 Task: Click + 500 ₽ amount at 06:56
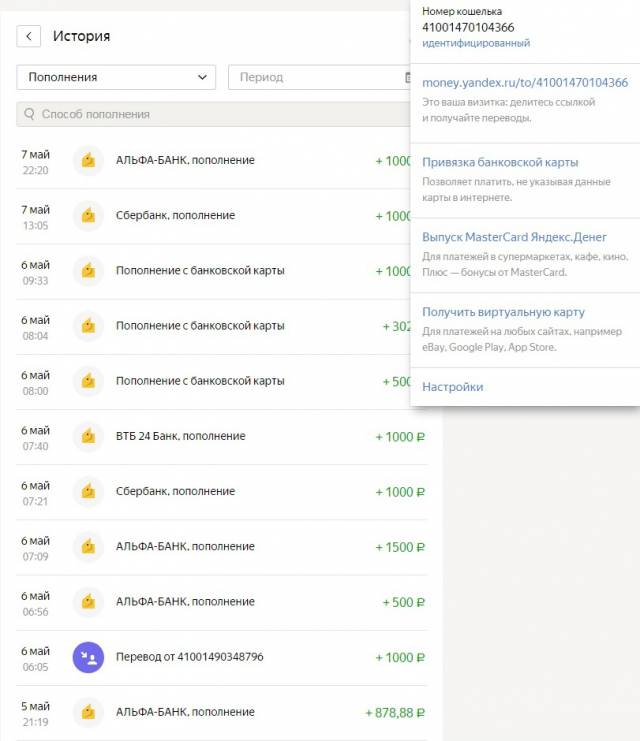point(404,603)
